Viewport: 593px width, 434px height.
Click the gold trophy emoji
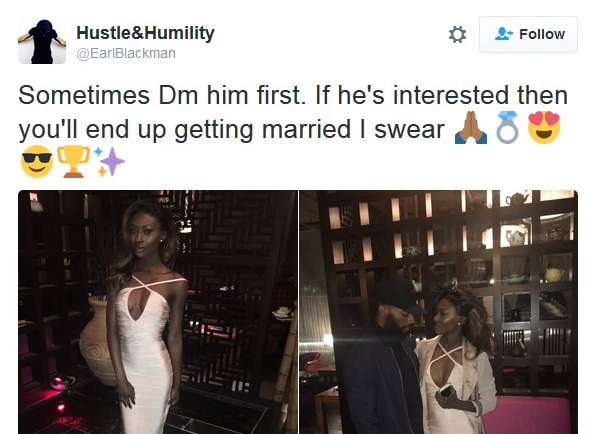[x=73, y=161]
